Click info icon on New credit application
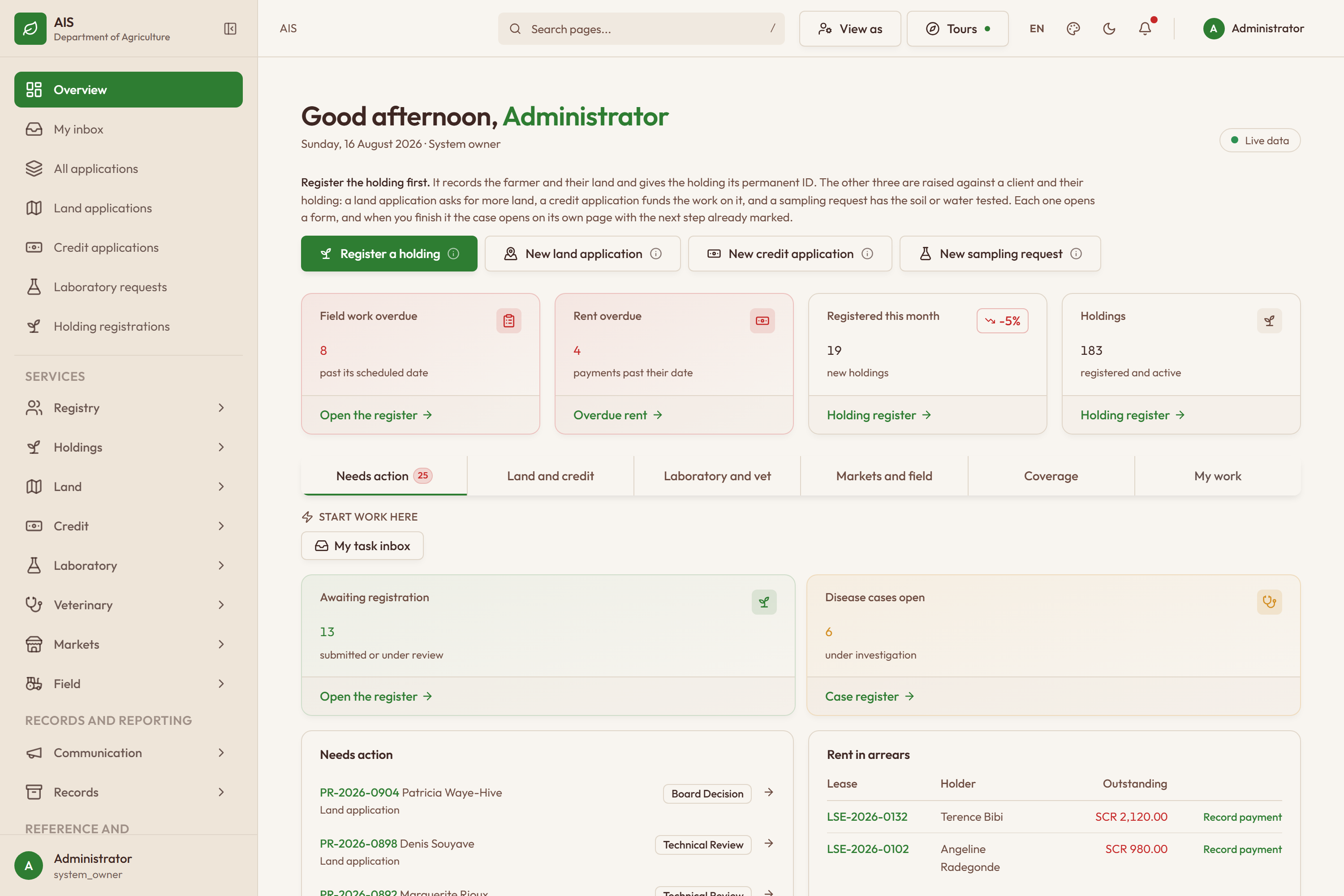Screen dimensions: 1344x896 click(867, 254)
